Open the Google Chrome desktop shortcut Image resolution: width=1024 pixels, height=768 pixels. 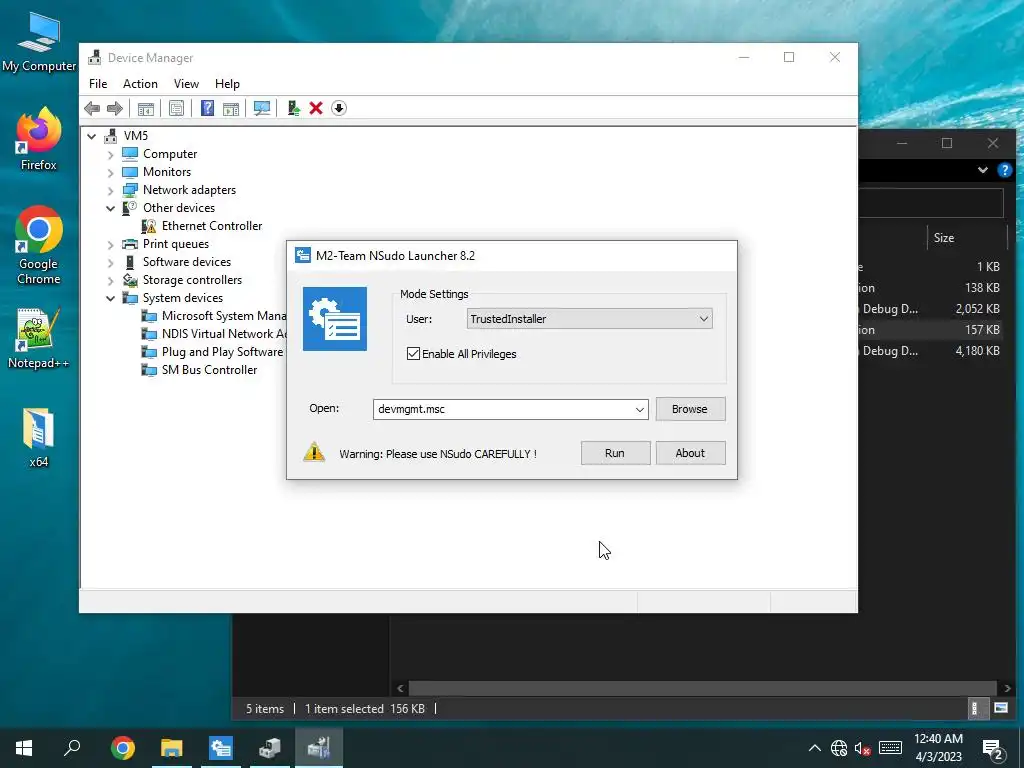pos(39,246)
